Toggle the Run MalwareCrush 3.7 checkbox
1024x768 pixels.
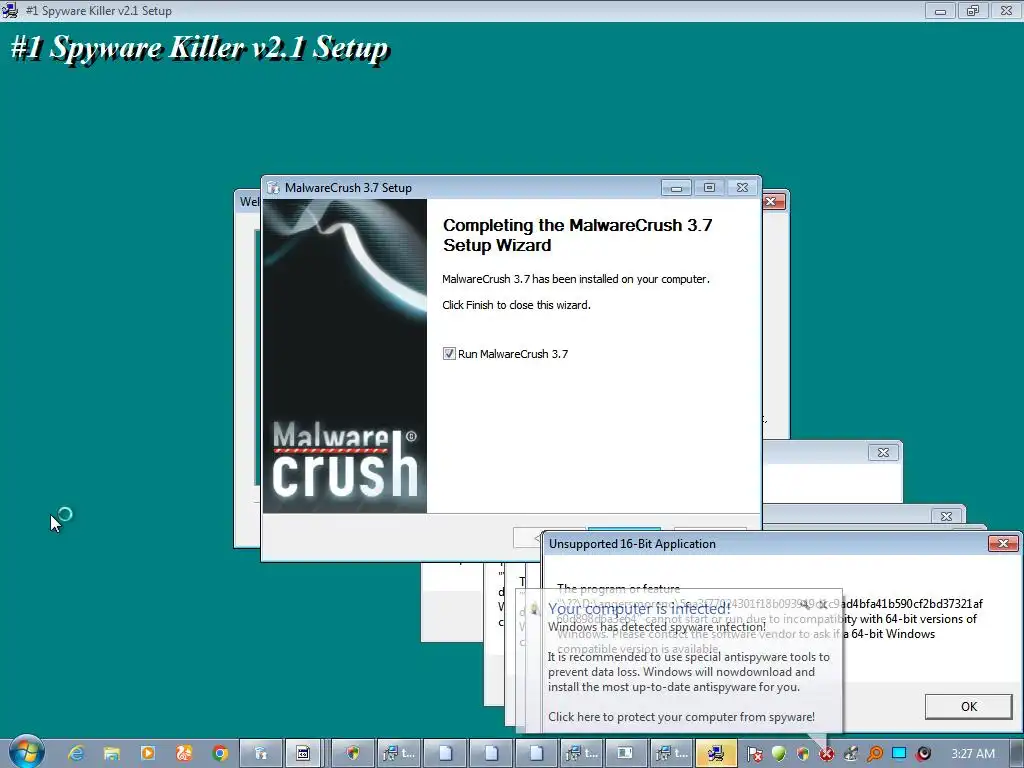(449, 354)
